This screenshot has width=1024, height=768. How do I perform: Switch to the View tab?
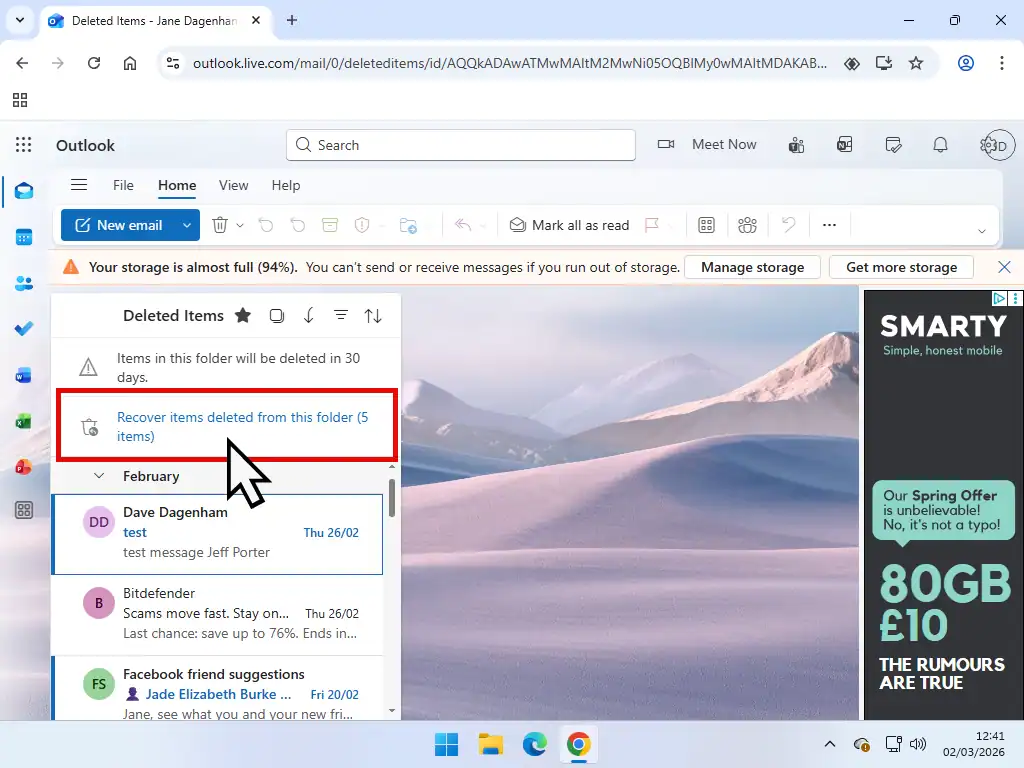coord(233,185)
